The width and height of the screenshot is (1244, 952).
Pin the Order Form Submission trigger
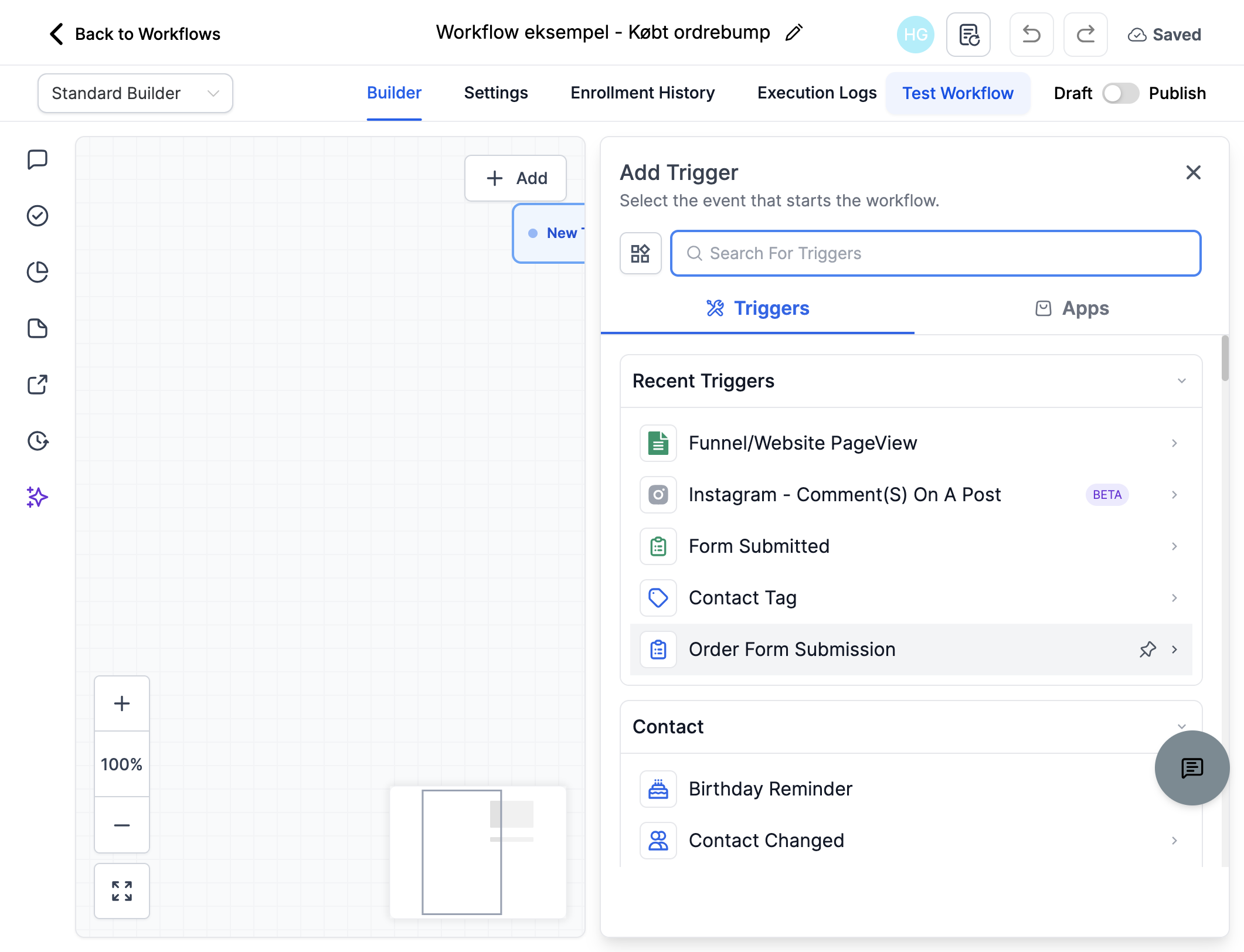[1147, 650]
